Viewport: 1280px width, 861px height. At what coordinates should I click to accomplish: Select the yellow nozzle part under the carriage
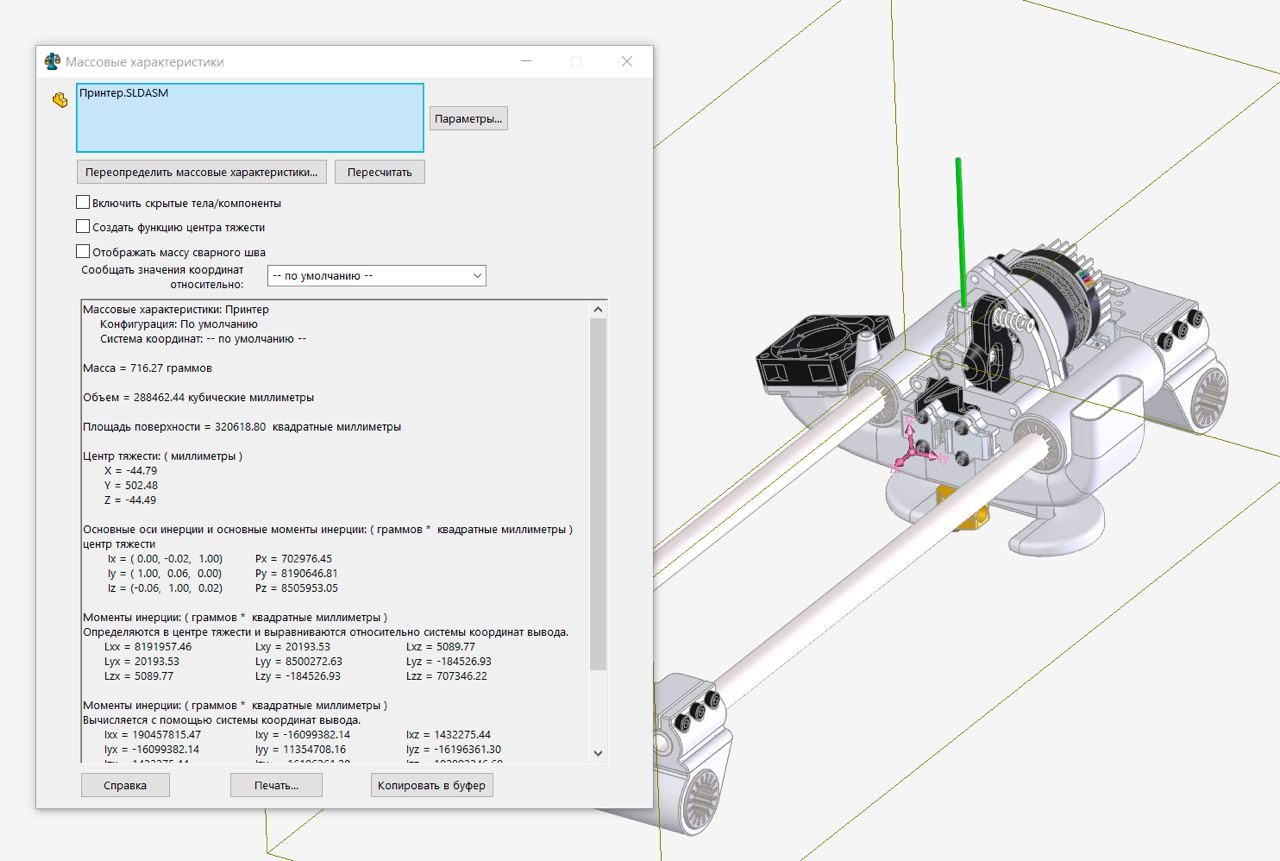point(962,509)
